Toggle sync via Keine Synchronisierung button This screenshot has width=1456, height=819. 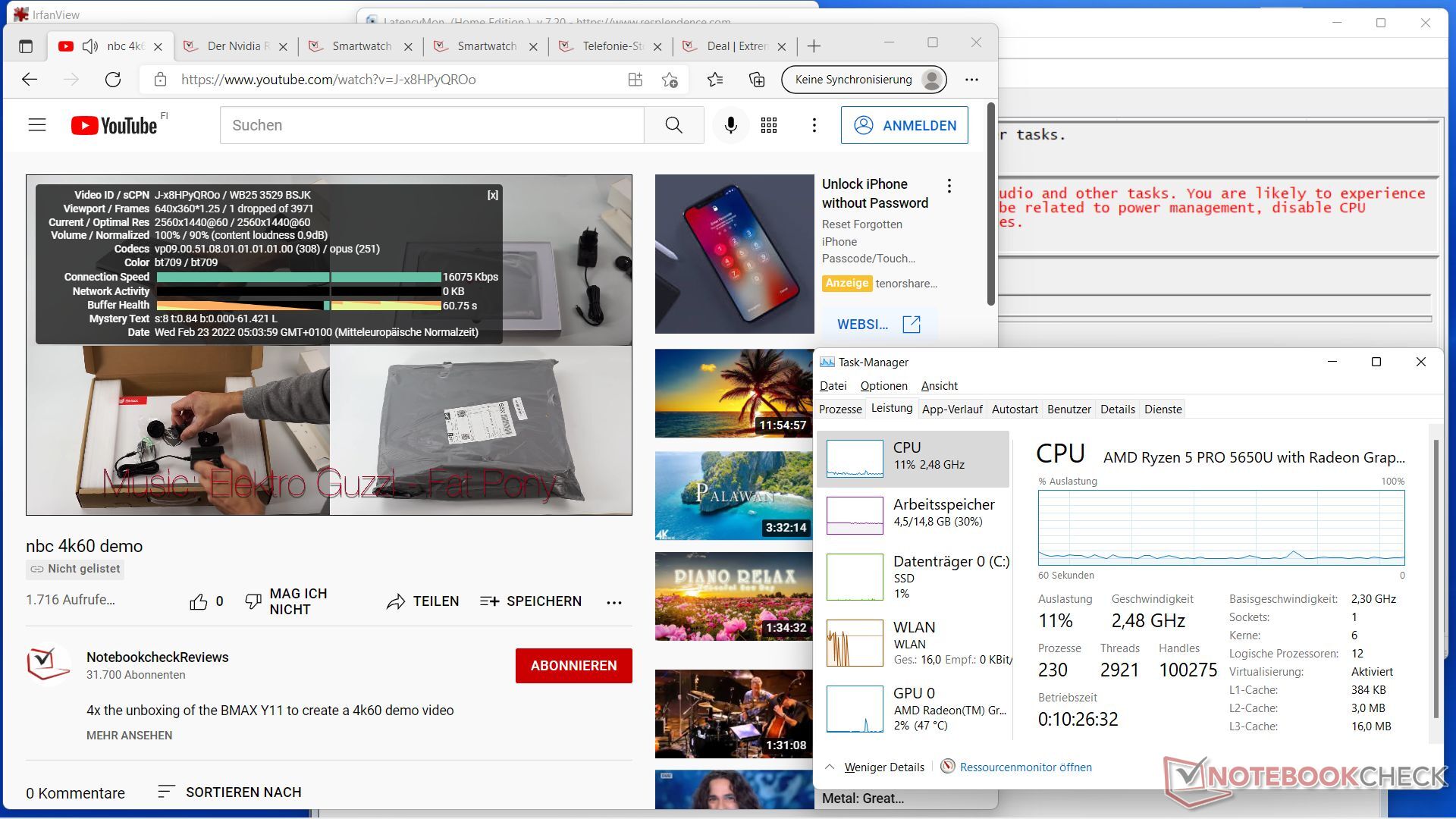tap(864, 80)
